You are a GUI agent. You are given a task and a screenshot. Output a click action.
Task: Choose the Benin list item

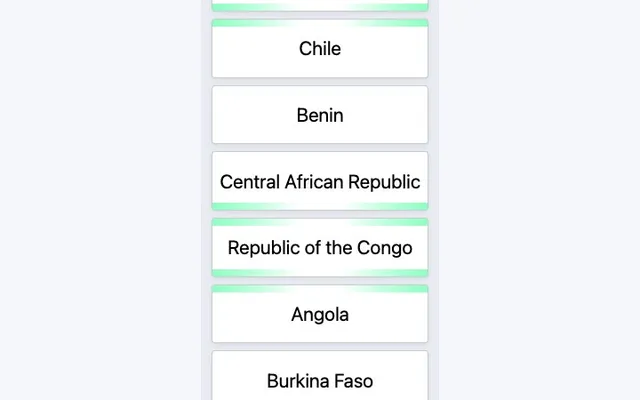tap(320, 115)
